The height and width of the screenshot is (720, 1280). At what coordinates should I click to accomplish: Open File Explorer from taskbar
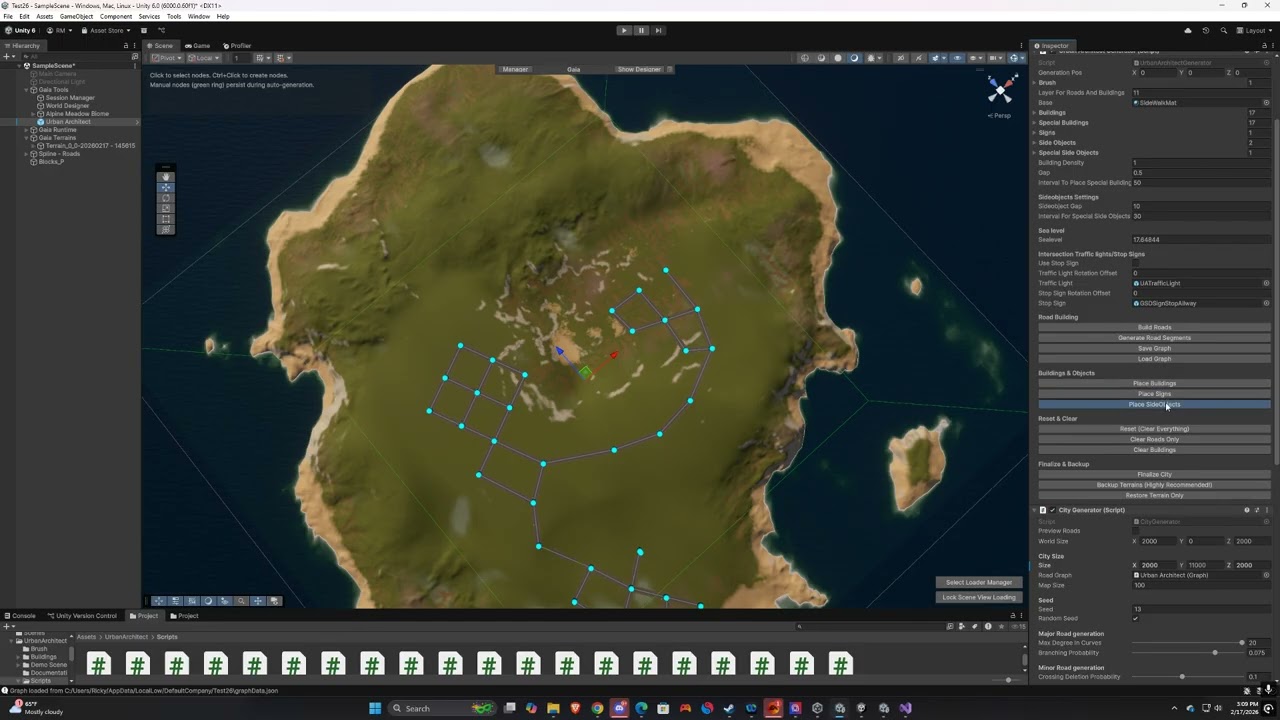tap(553, 708)
